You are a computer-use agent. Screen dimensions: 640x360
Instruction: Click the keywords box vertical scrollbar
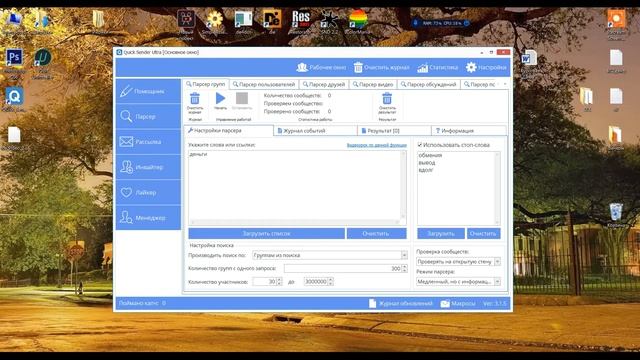(403, 185)
